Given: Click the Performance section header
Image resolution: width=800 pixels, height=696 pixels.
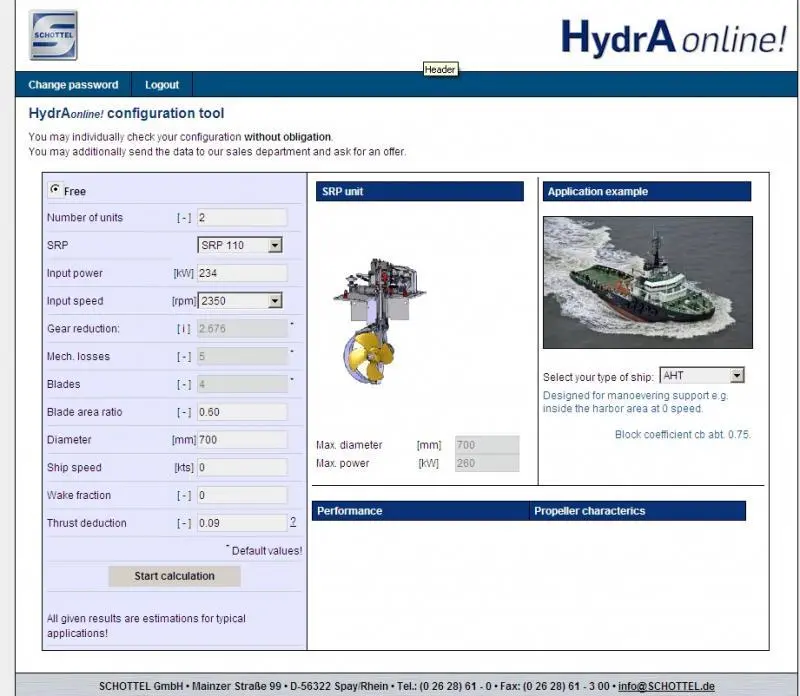Looking at the screenshot, I should click(x=420, y=511).
